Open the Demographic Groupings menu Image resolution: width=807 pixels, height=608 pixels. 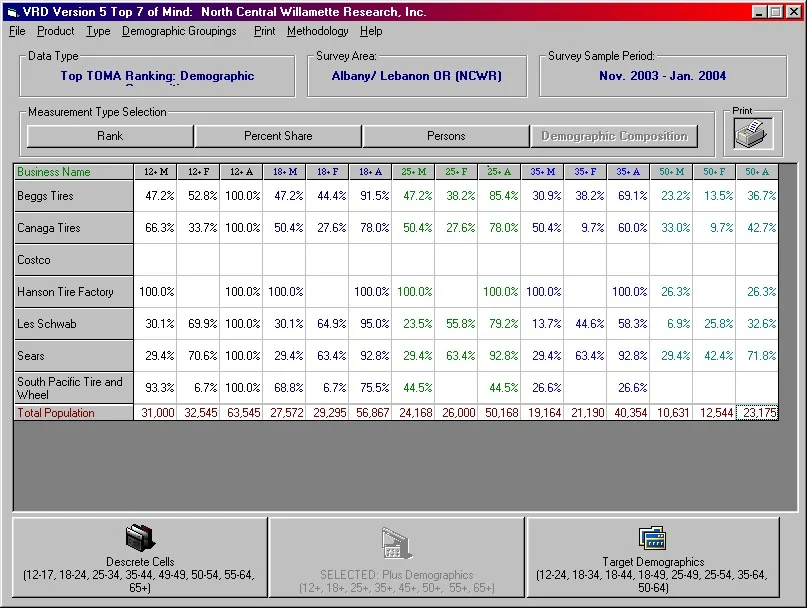(x=179, y=31)
